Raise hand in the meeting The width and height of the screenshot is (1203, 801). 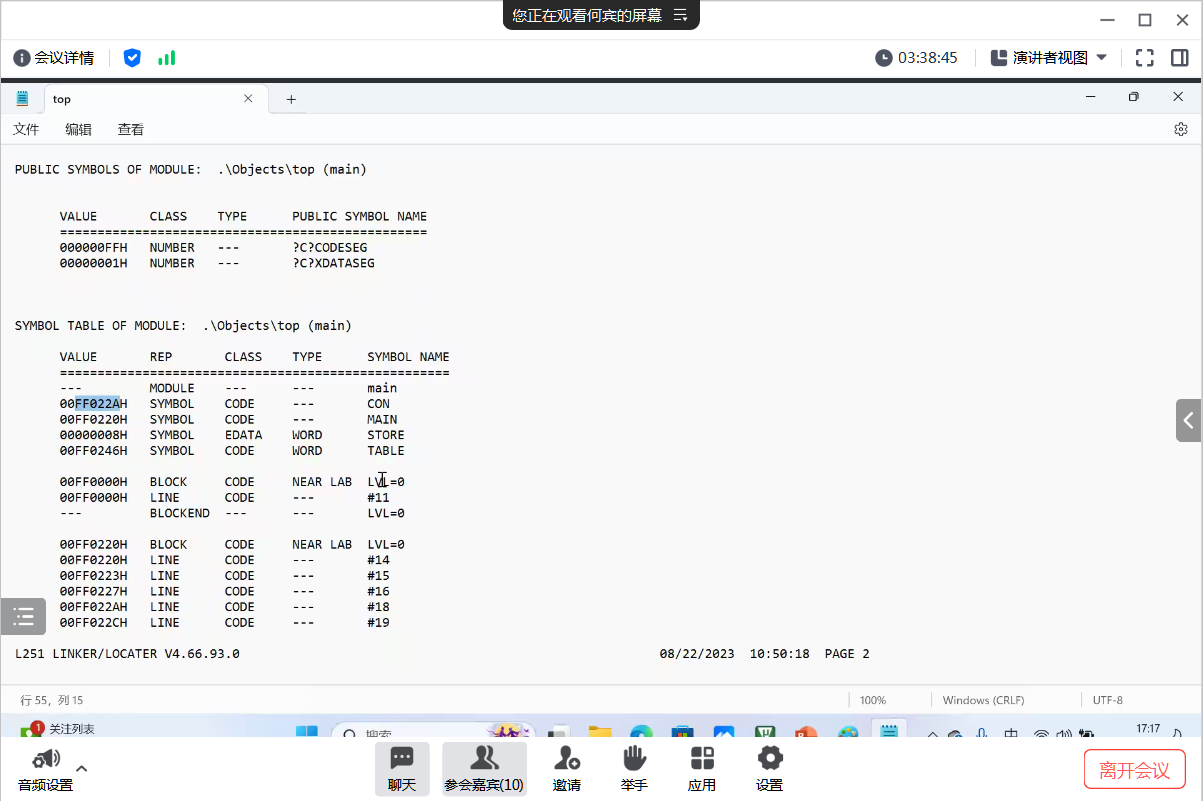pos(634,768)
